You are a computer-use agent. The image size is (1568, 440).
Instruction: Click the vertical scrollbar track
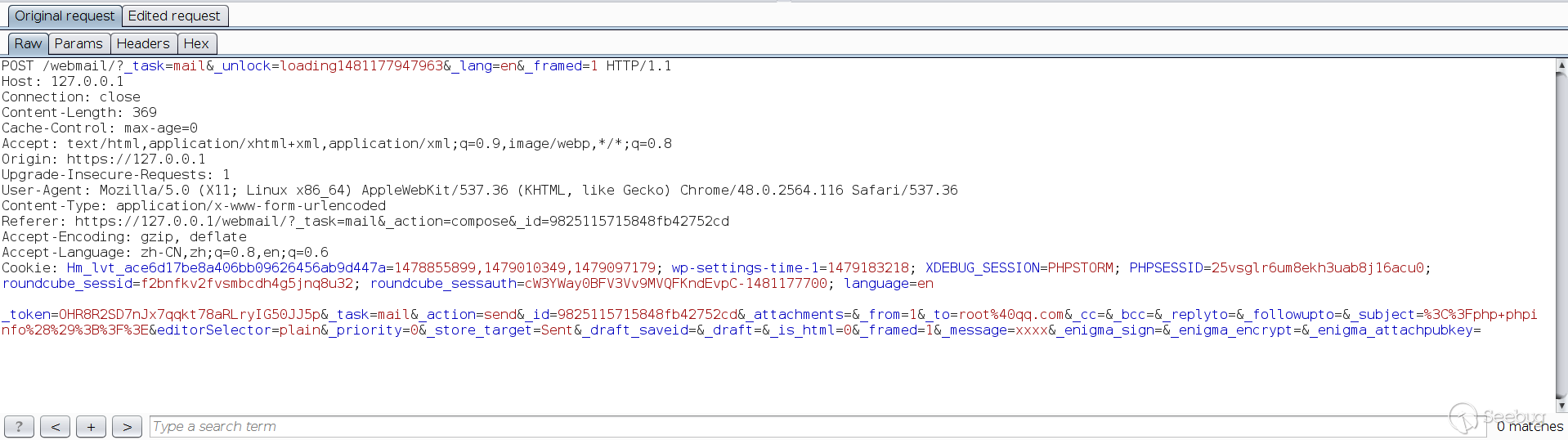pyautogui.click(x=1561, y=237)
